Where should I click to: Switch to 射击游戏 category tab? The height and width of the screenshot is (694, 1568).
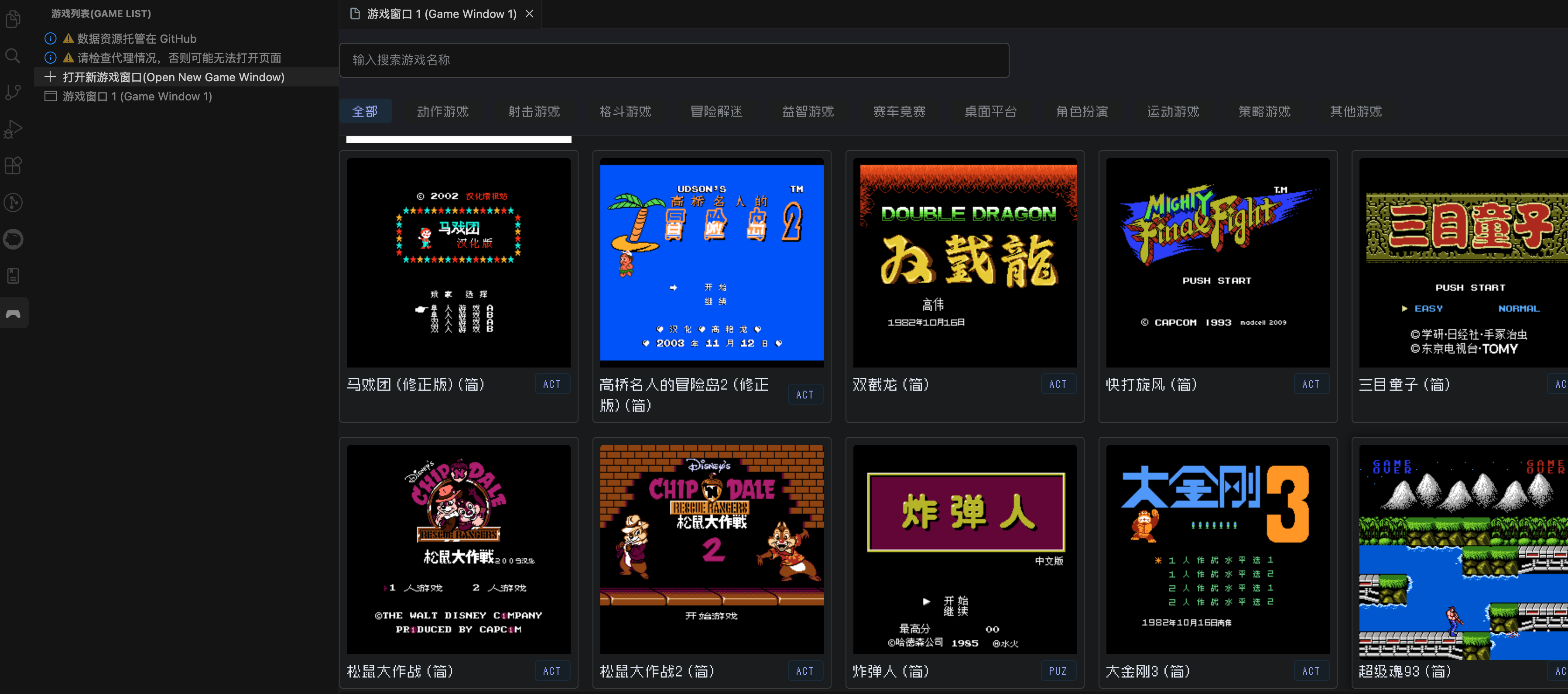[x=534, y=111]
